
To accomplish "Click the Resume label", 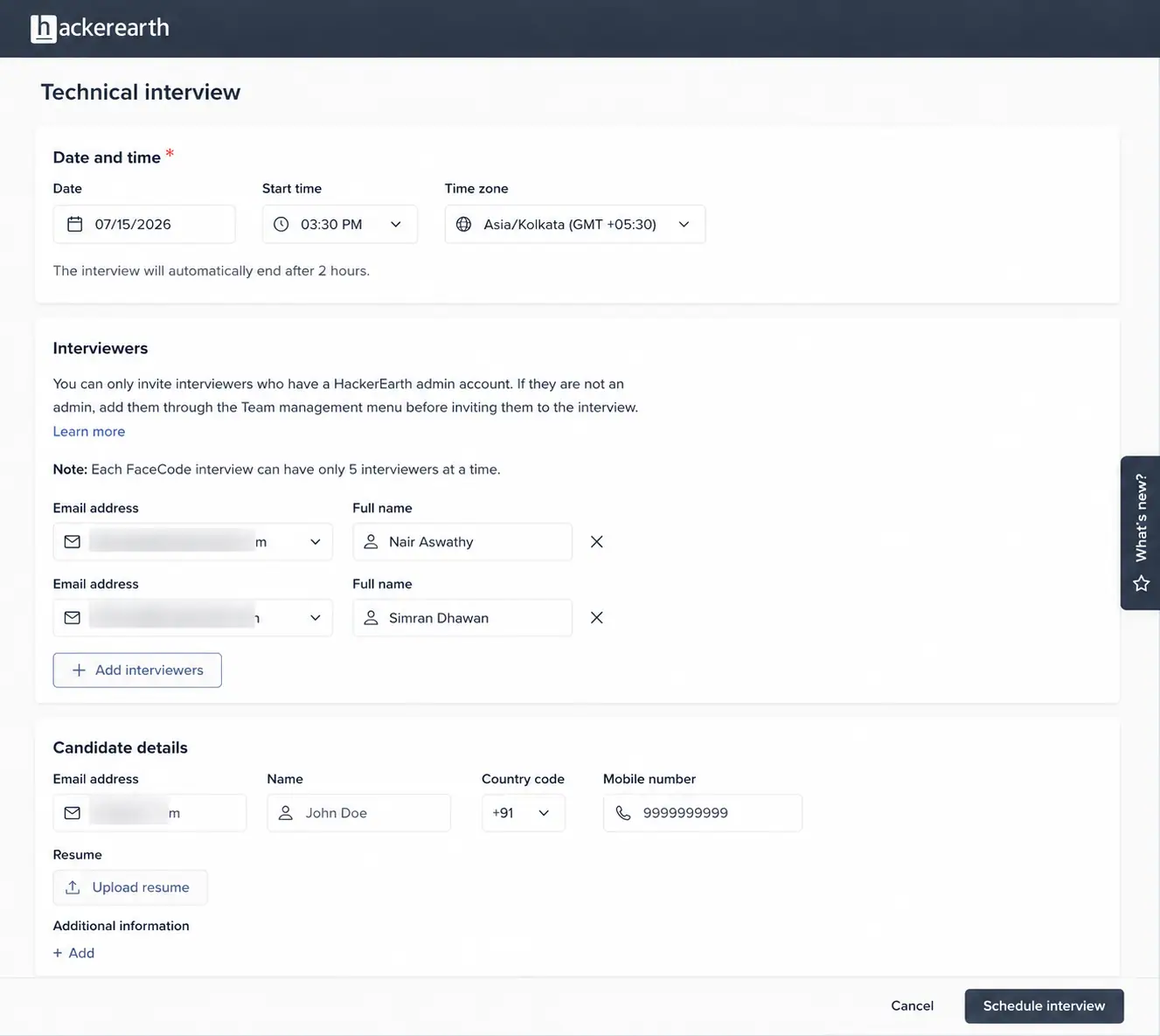I will click(78, 855).
